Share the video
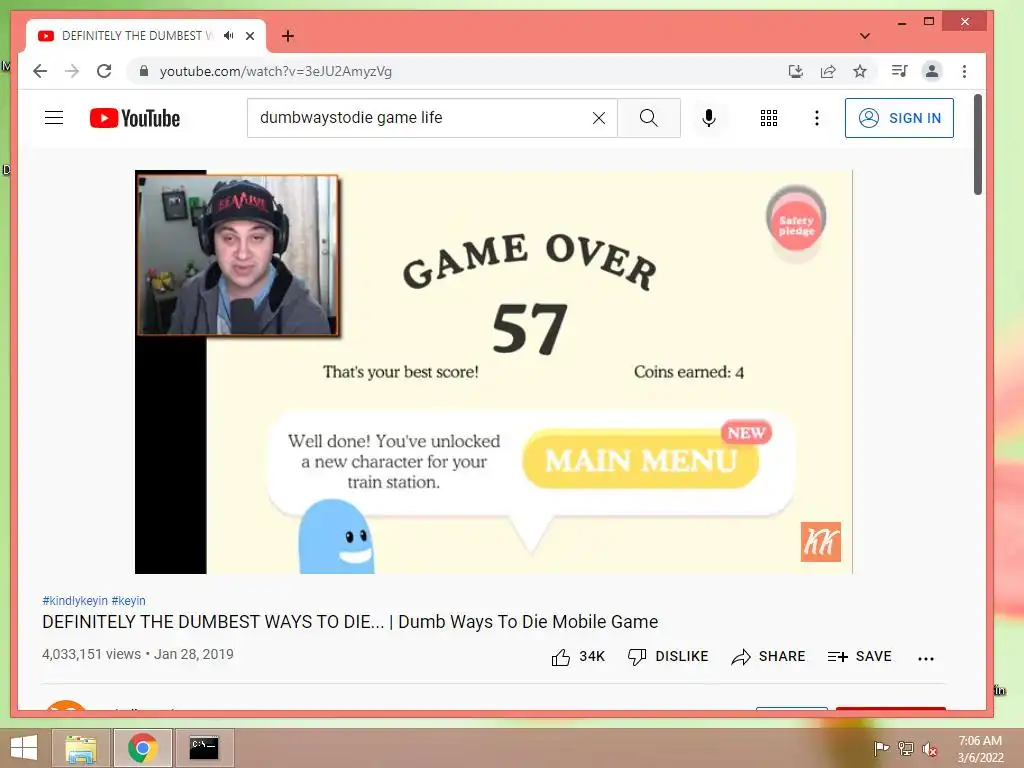 [768, 656]
